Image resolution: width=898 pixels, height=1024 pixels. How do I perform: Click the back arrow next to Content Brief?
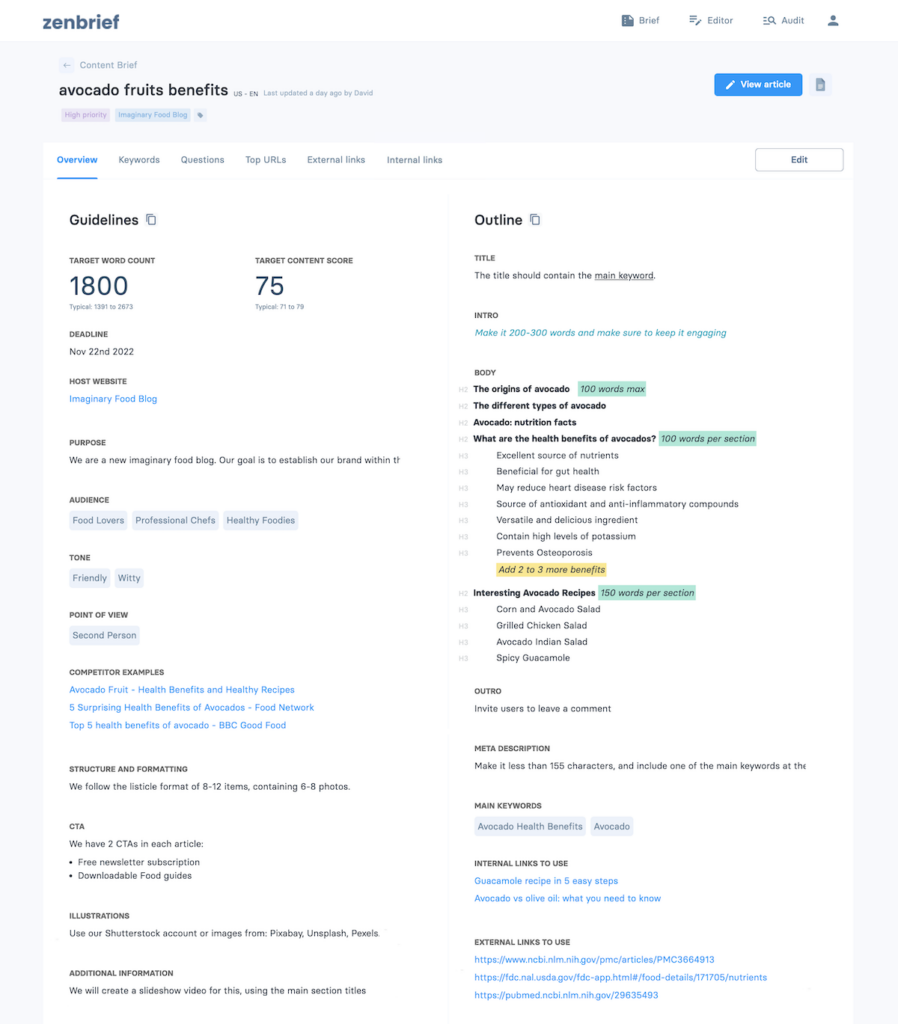[67, 66]
